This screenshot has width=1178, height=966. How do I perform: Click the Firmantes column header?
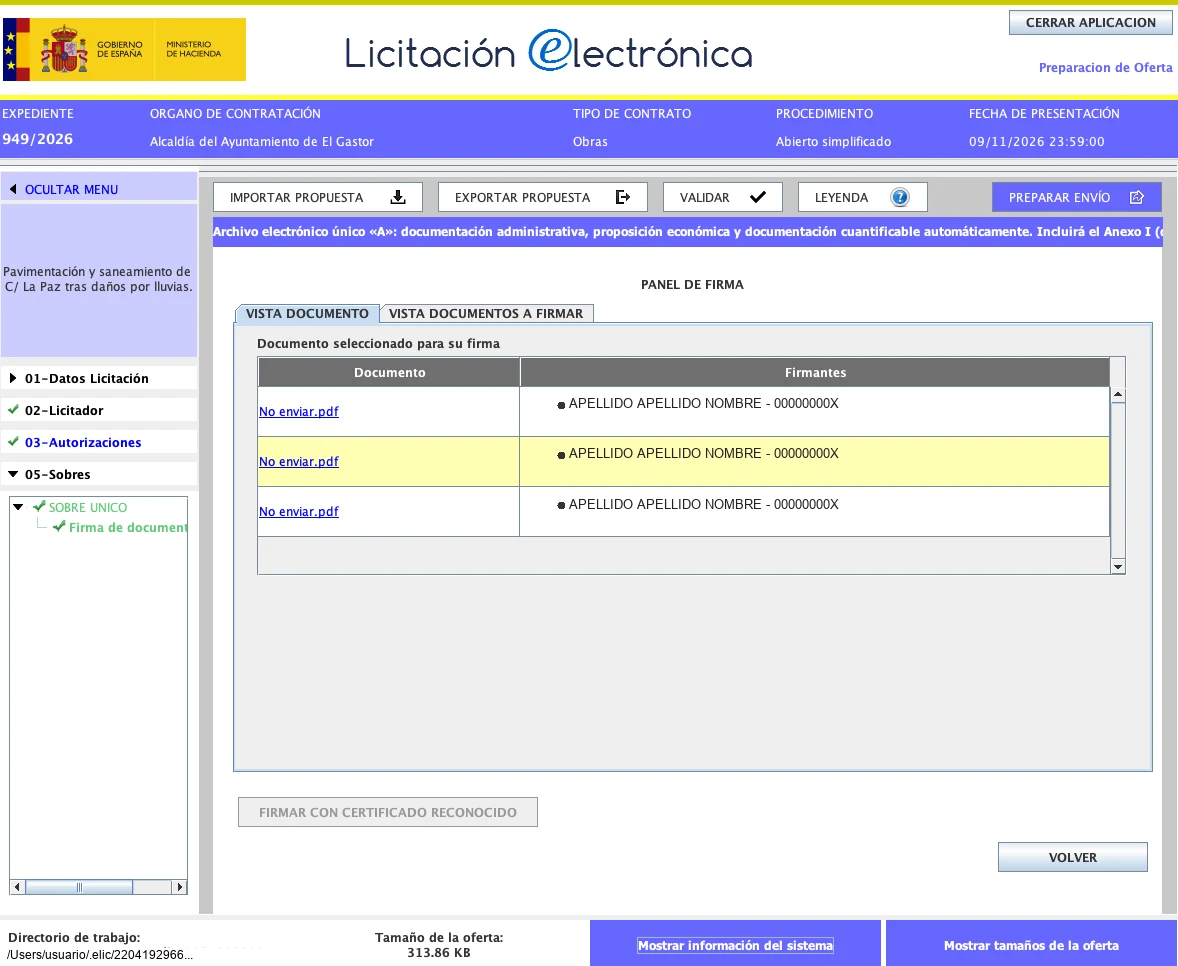[x=815, y=373]
